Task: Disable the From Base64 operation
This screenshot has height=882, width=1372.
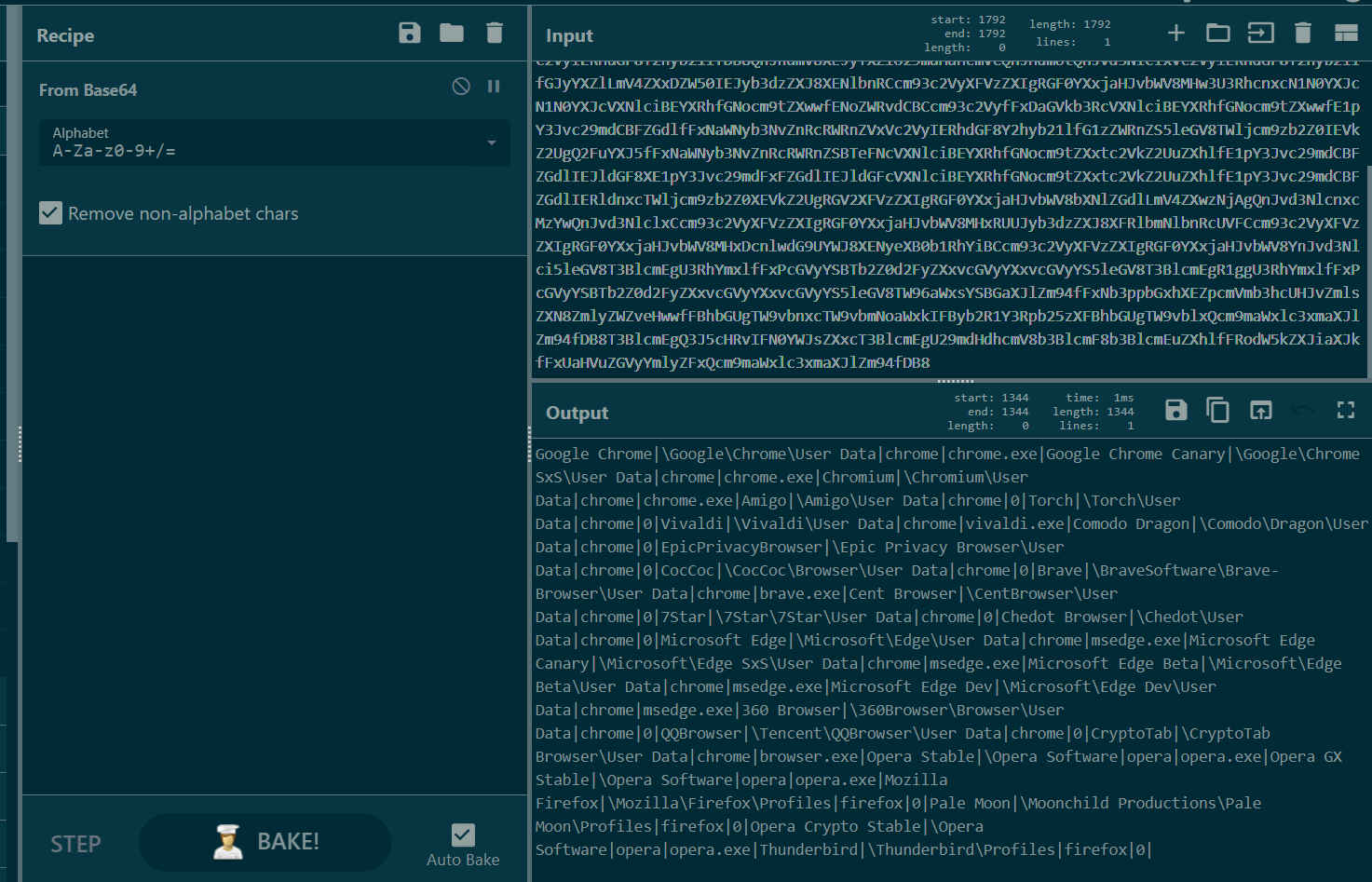Action: point(459,86)
